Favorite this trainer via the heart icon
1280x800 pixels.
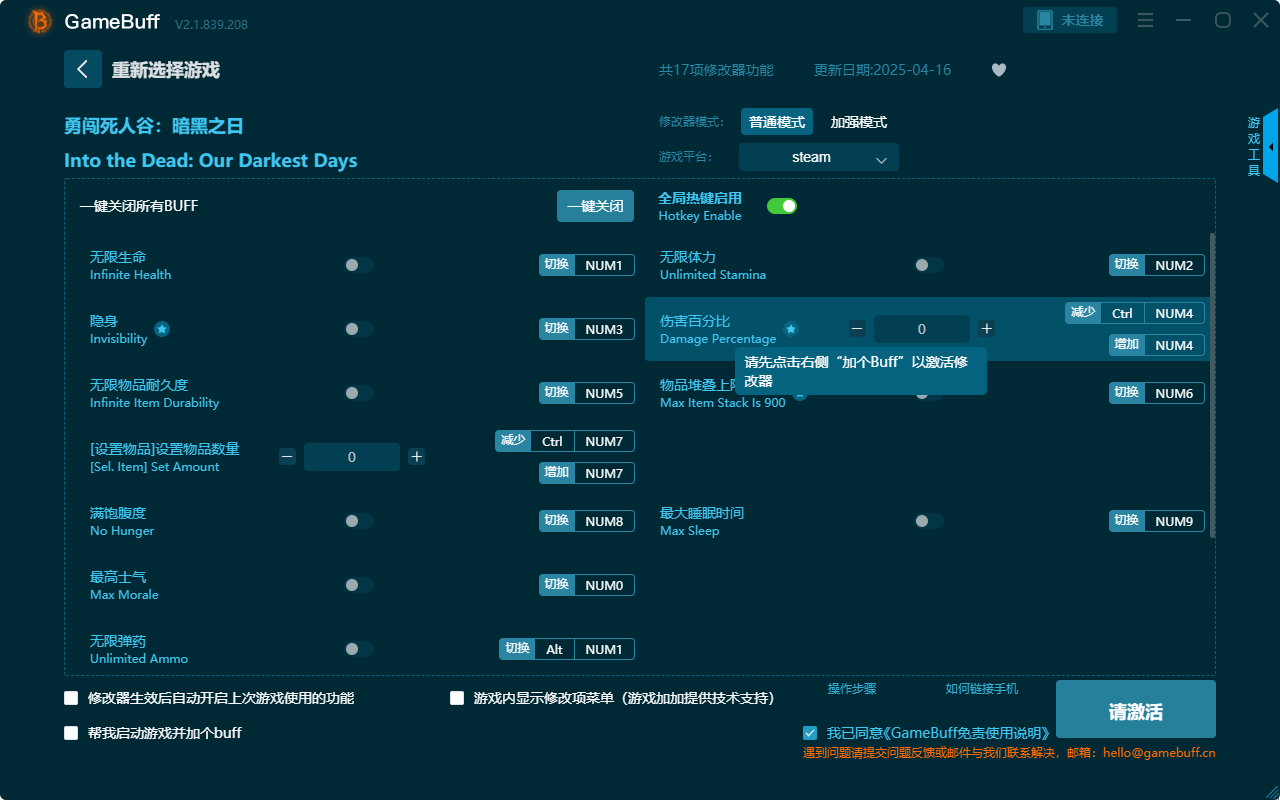[x=998, y=70]
